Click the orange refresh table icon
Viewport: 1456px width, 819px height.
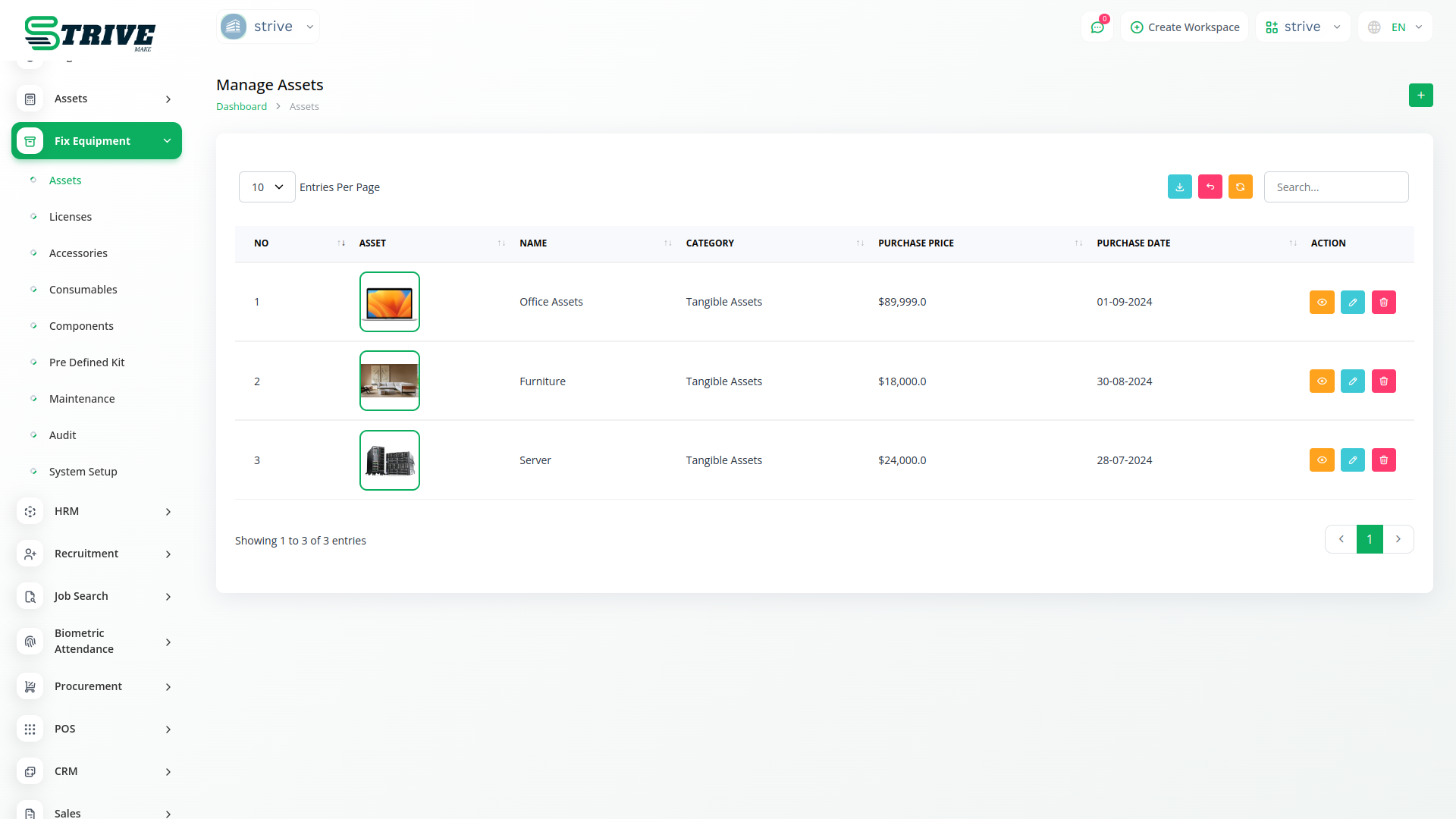tap(1240, 187)
